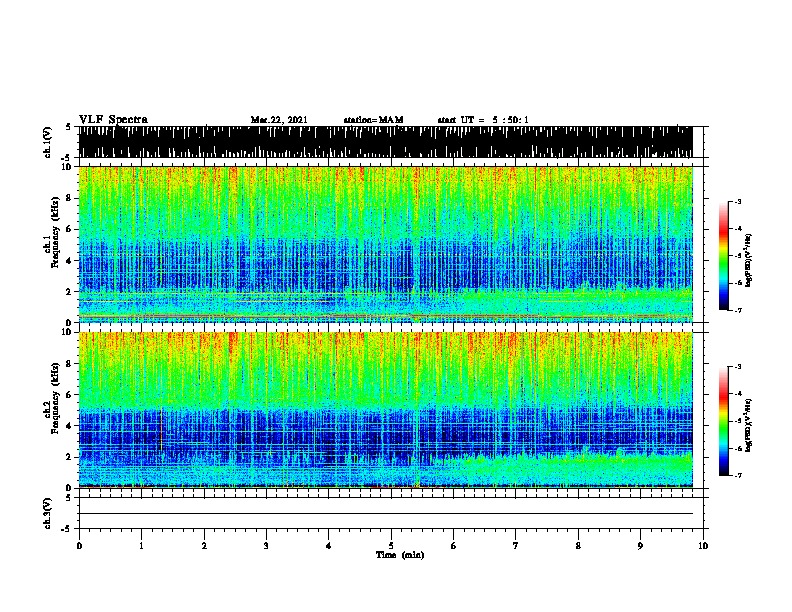
Task: Click the flat ch.3(V) trace line
Action: pyautogui.click(x=385, y=514)
